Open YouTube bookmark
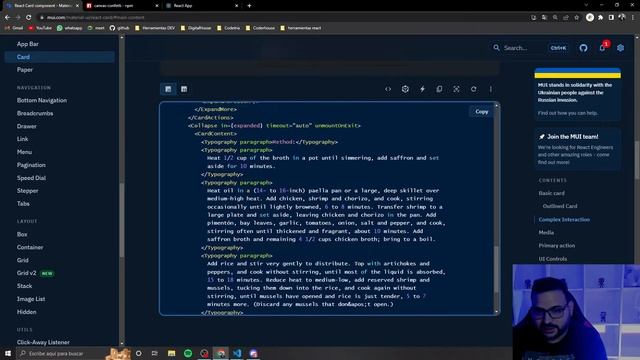Viewport: 640px width, 360px height. (40, 28)
